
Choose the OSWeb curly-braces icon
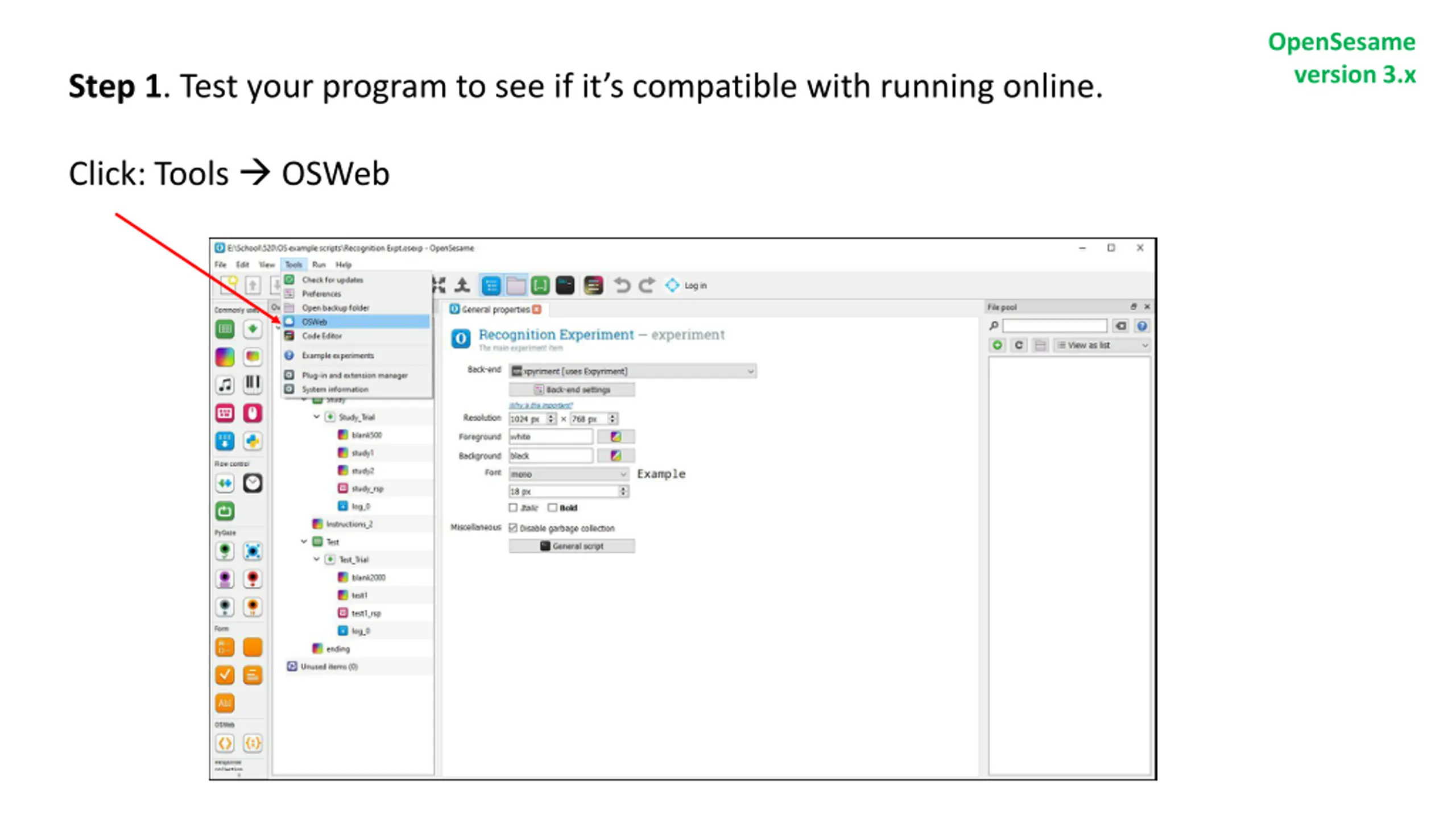click(x=253, y=743)
